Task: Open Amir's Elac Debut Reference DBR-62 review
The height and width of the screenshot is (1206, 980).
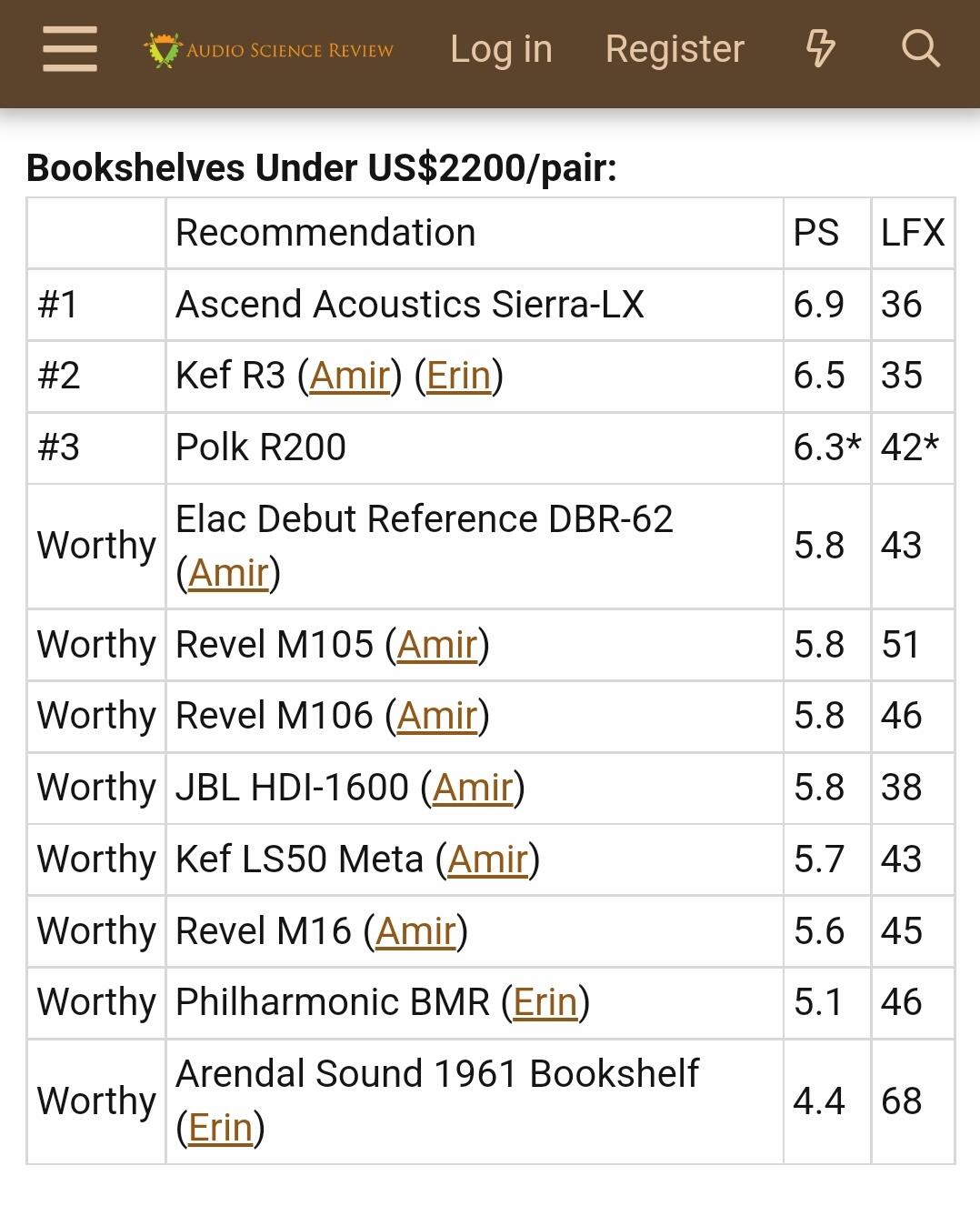Action: point(229,573)
